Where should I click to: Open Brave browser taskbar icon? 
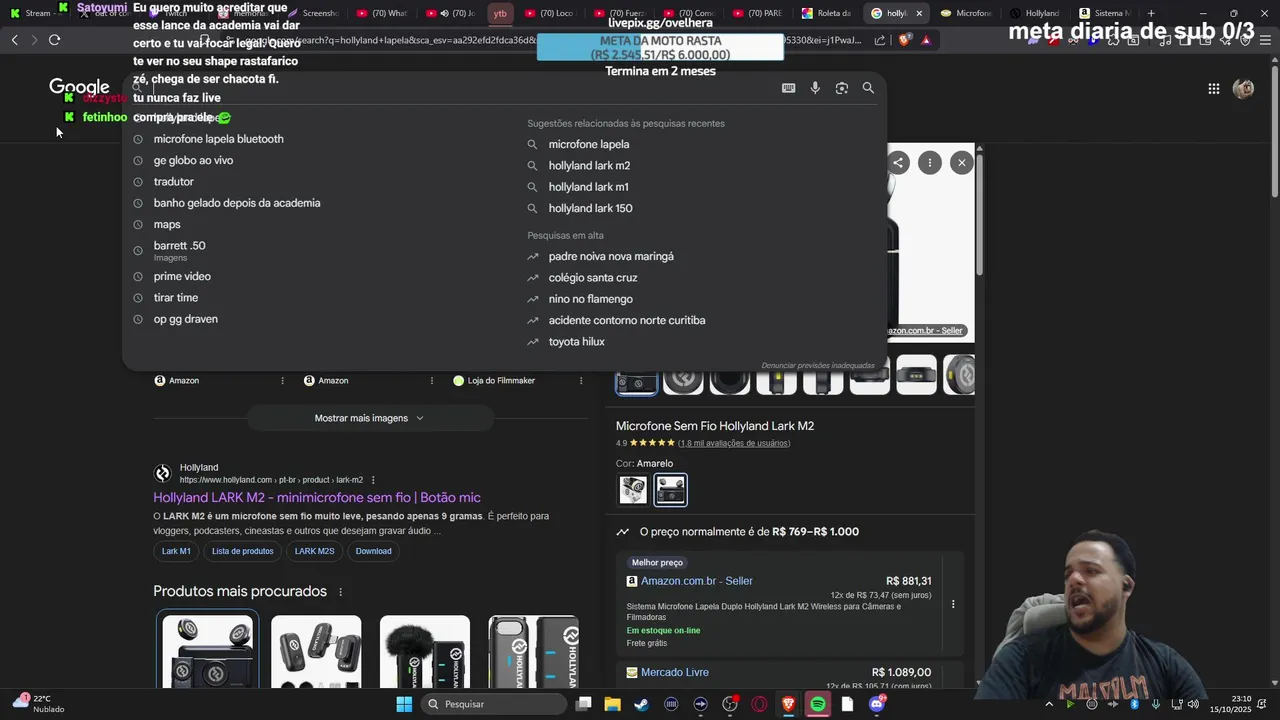[788, 704]
